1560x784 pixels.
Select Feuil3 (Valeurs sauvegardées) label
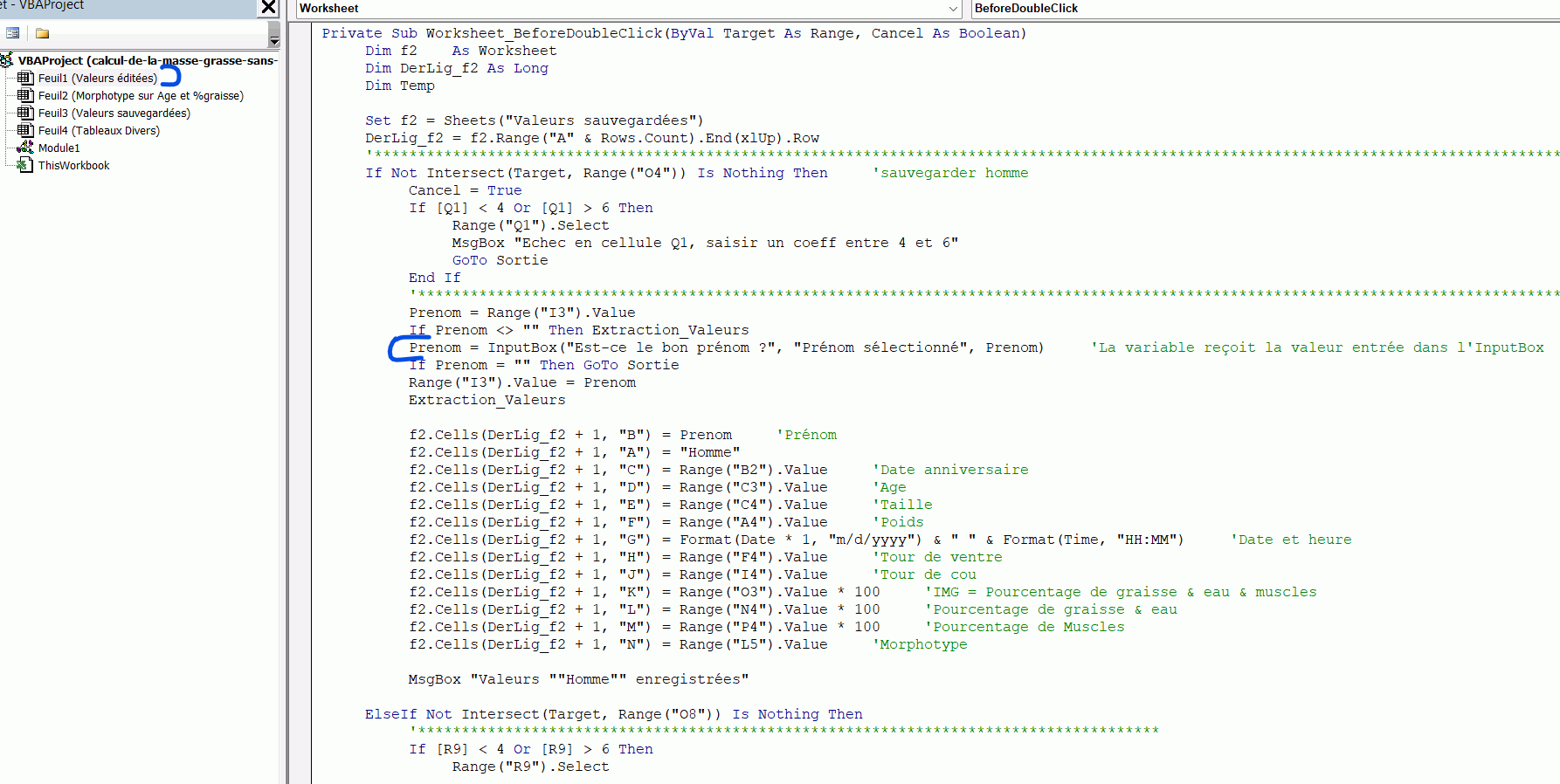114,113
